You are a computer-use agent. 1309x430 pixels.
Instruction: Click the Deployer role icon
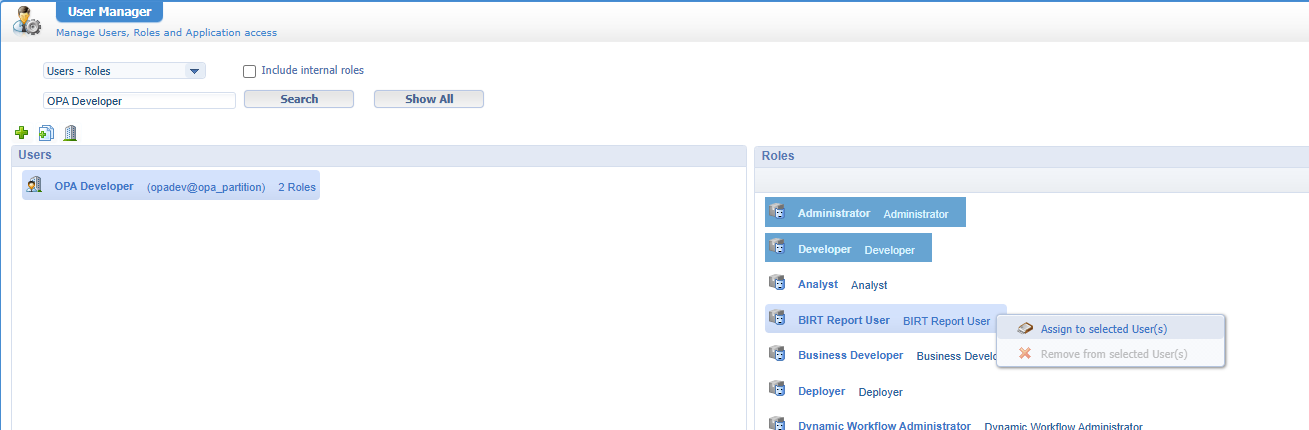pyautogui.click(x=777, y=390)
